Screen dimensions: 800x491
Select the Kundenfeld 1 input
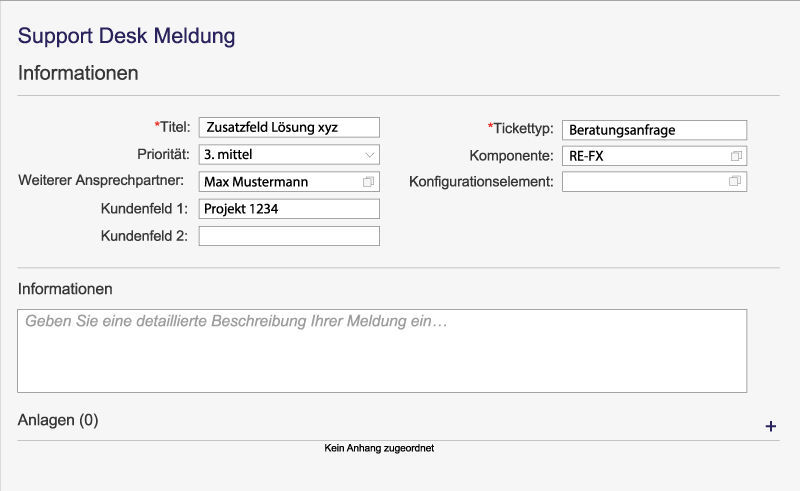pos(289,208)
